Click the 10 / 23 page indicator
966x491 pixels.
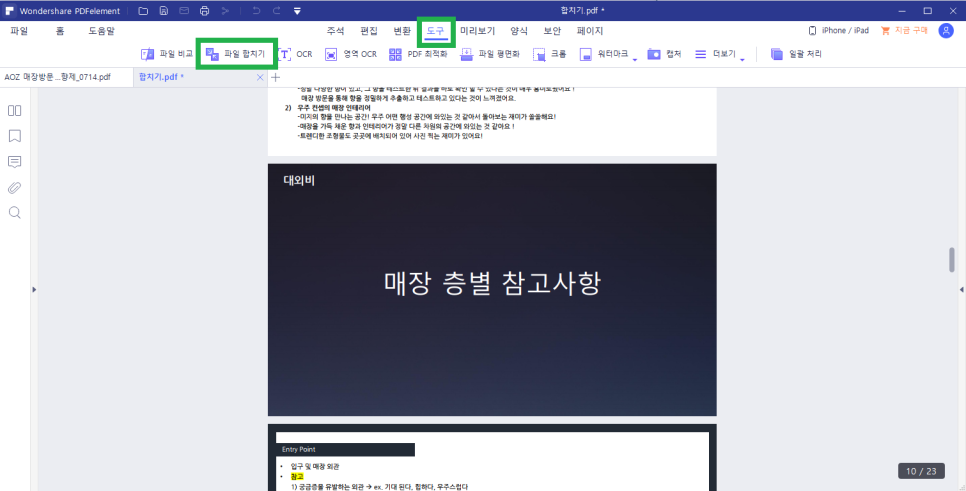921,471
